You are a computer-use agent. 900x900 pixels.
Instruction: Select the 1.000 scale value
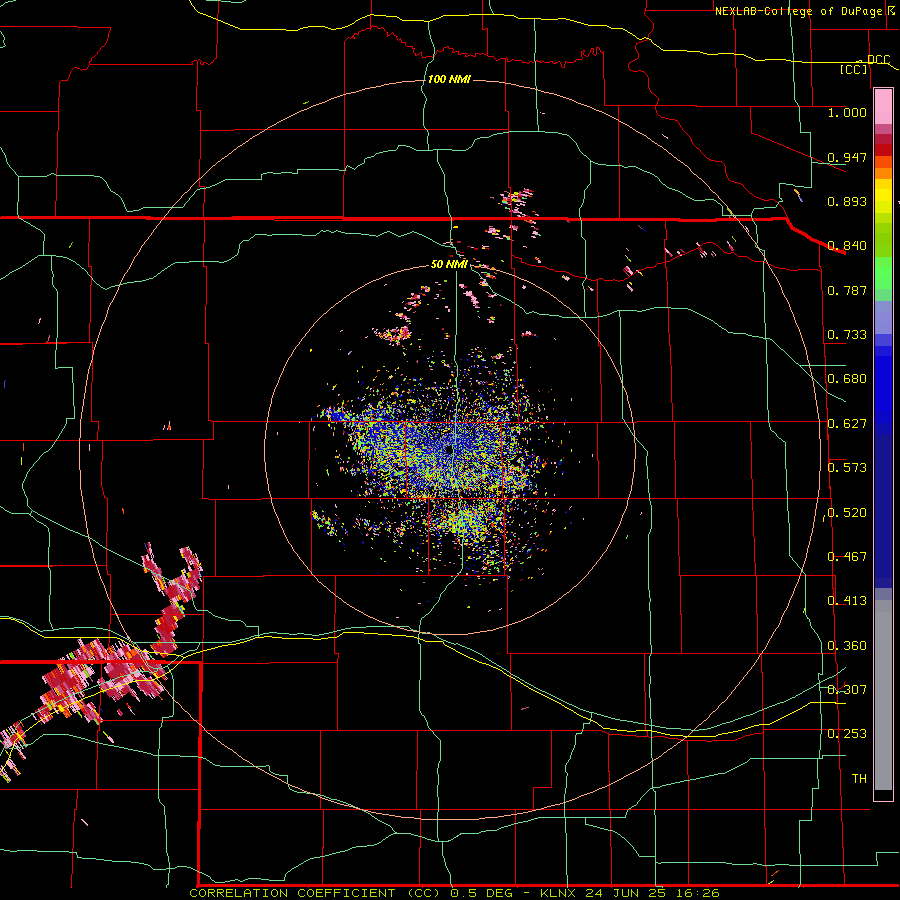(x=847, y=112)
